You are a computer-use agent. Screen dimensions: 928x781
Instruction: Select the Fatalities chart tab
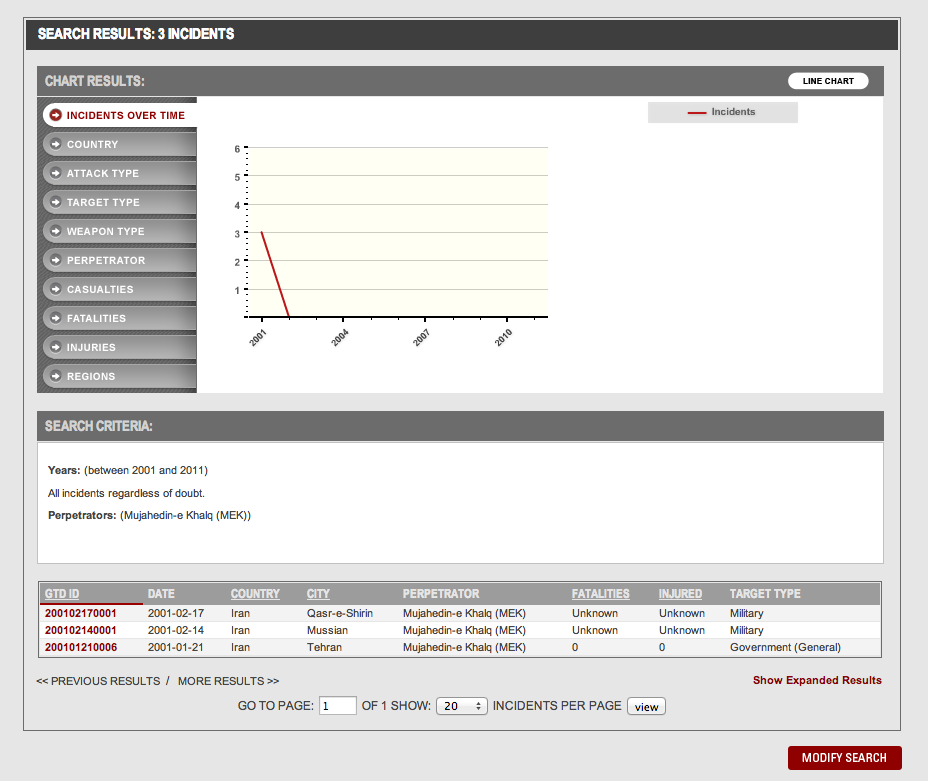[96, 319]
